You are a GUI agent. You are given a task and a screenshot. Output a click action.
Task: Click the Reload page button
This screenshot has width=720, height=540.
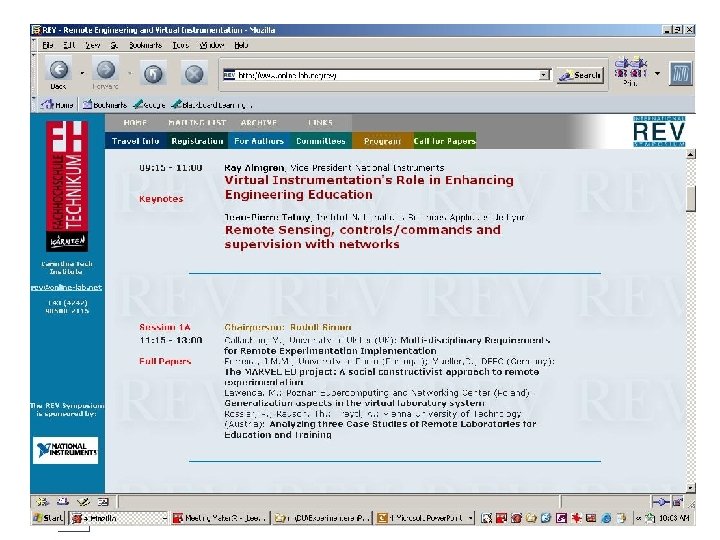[x=153, y=74]
